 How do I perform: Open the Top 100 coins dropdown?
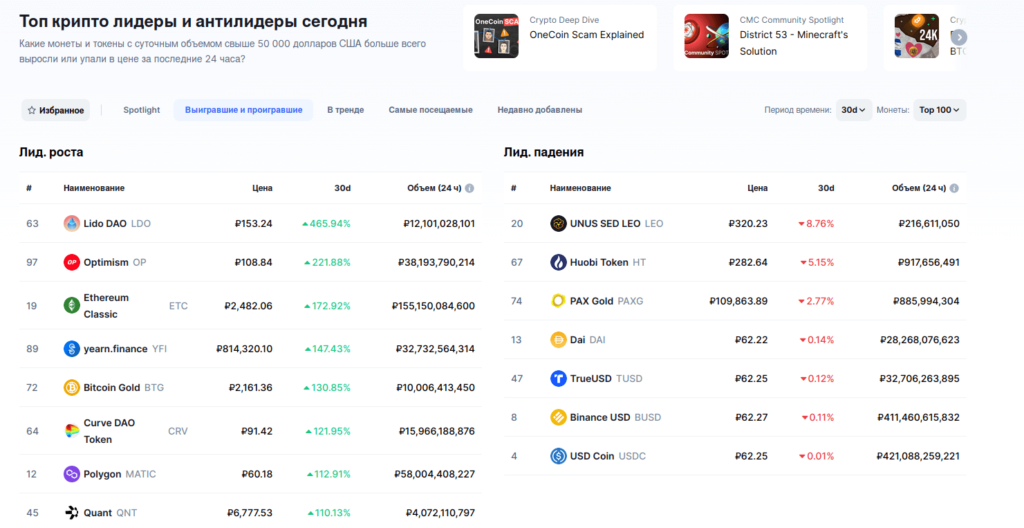(x=939, y=110)
